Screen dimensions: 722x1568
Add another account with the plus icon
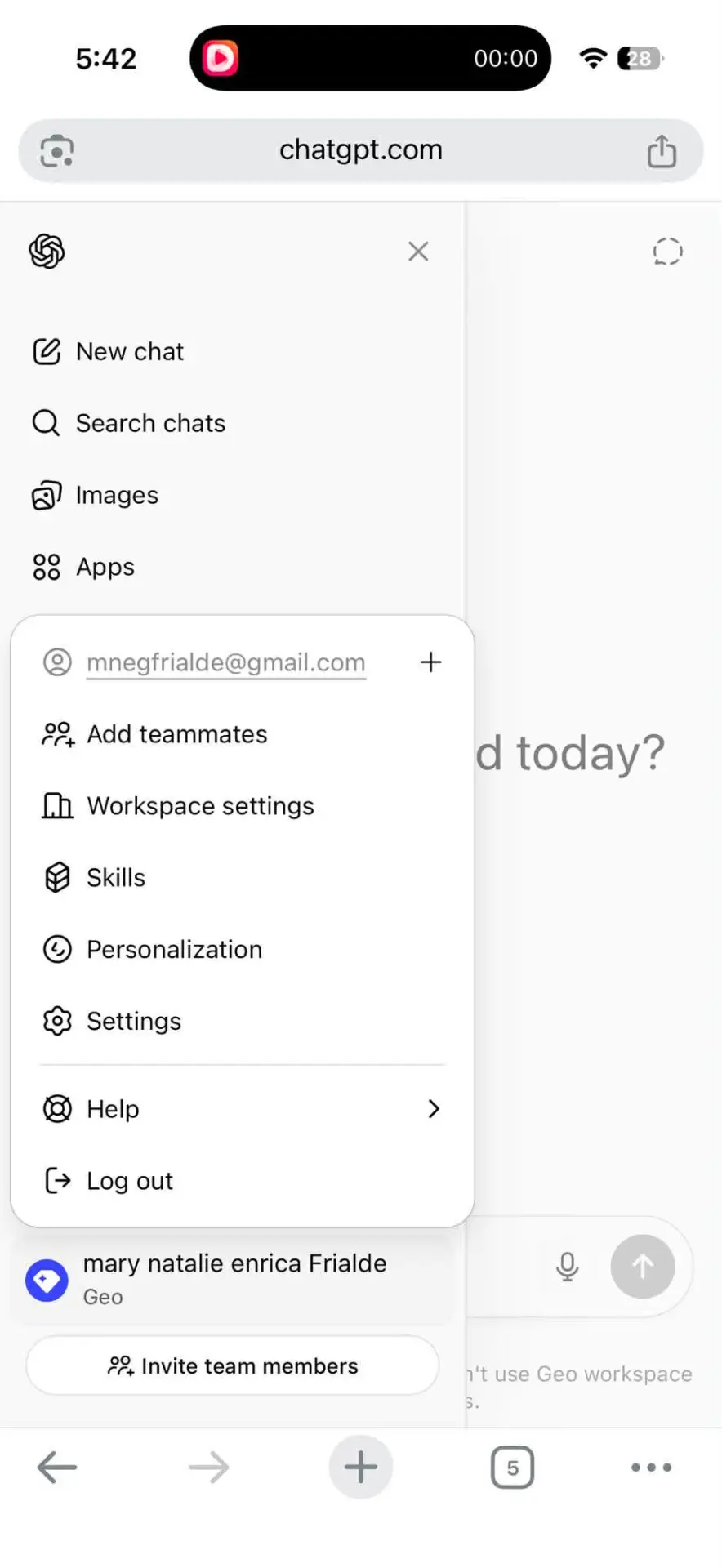tap(430, 661)
